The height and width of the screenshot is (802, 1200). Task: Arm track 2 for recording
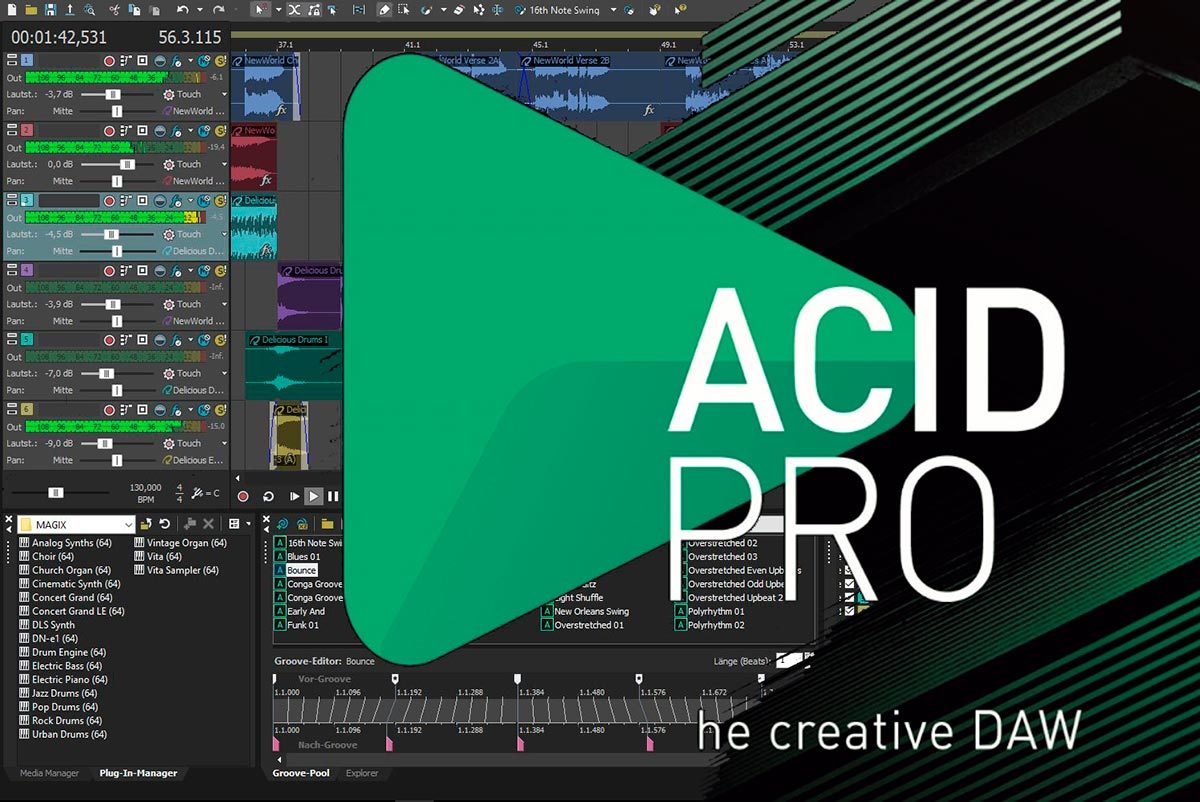point(109,130)
